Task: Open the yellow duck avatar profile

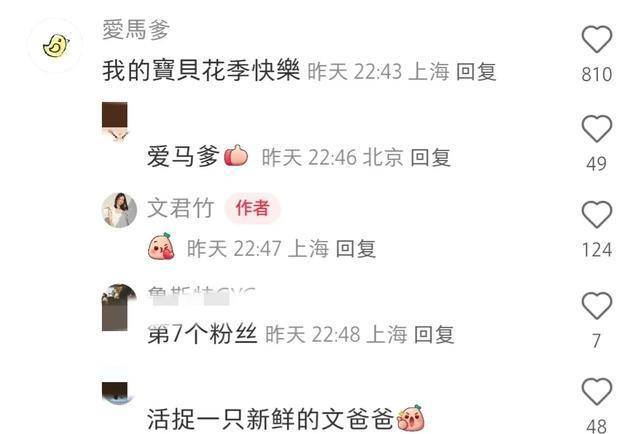Action: click(x=56, y=45)
